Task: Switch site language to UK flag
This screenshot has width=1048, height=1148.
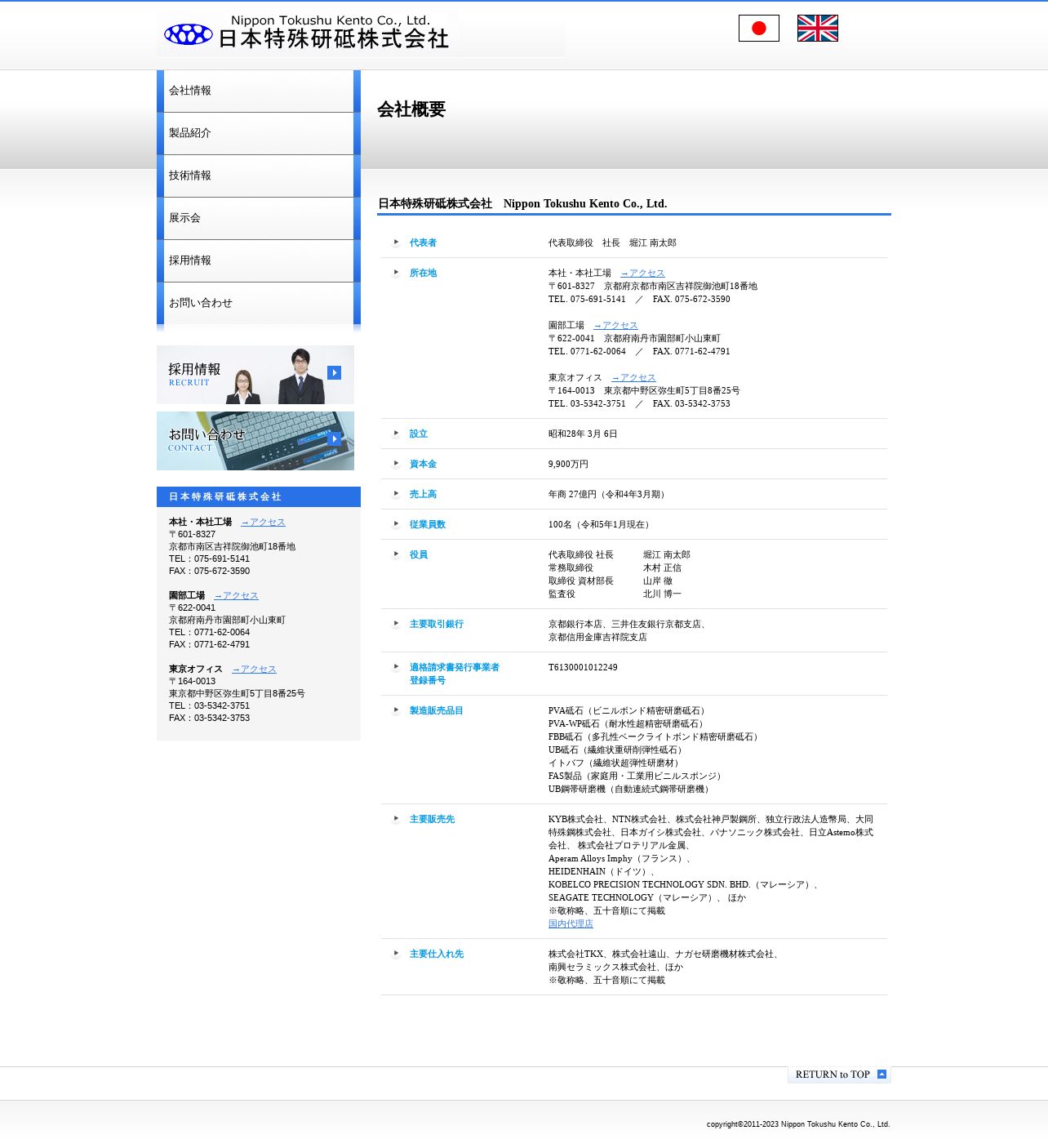Action: tap(817, 29)
